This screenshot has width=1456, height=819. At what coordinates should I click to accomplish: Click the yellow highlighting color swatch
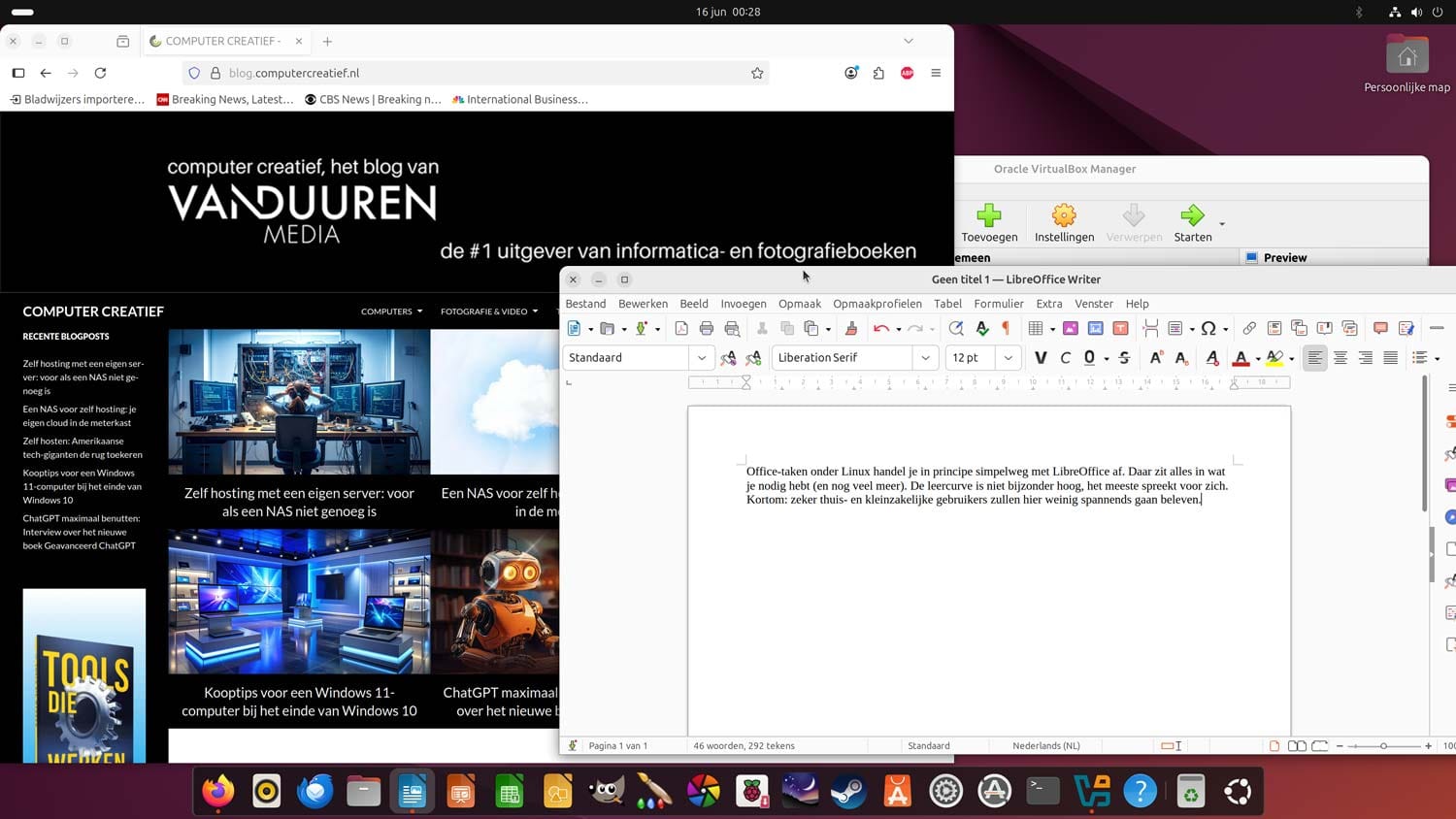pyautogui.click(x=1274, y=358)
